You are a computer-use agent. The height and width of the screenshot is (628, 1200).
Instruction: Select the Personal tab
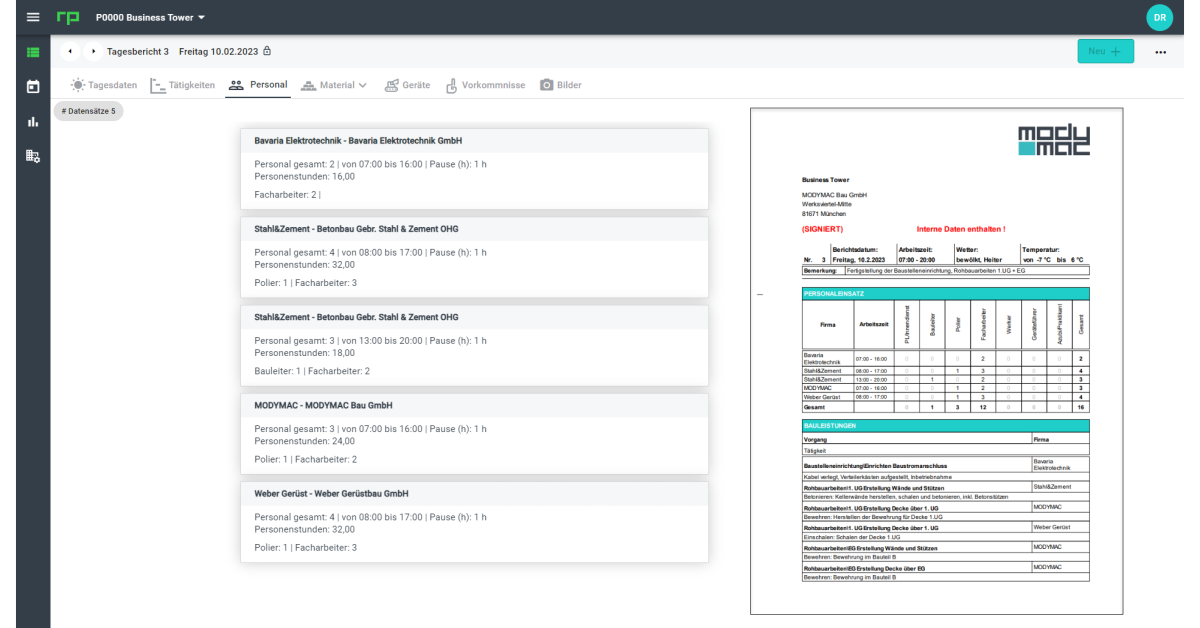tap(258, 85)
